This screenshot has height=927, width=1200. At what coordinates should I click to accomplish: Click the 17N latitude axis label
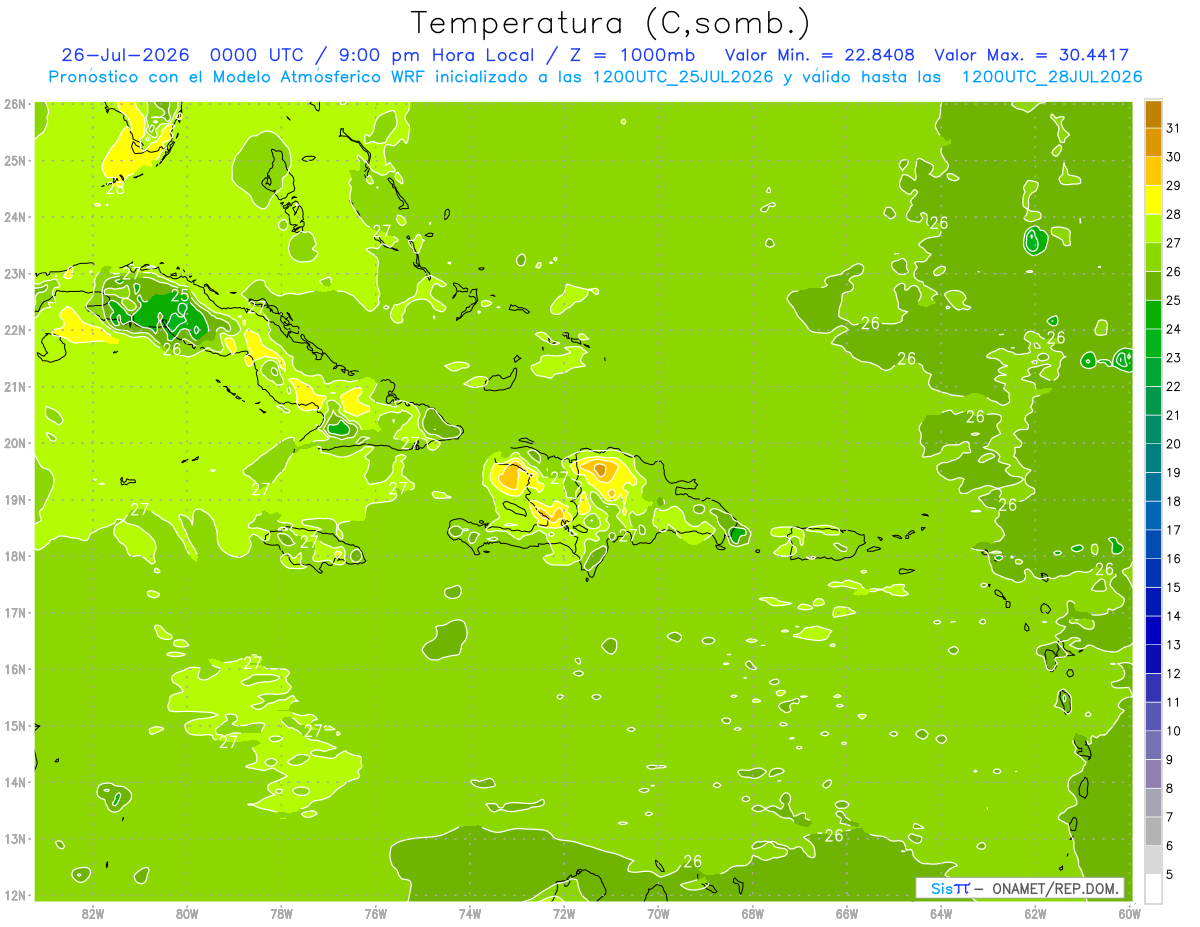[15, 612]
